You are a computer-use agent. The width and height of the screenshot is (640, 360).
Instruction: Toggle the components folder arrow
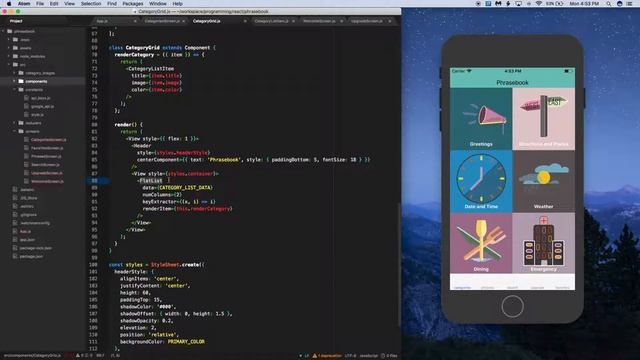[x=14, y=81]
